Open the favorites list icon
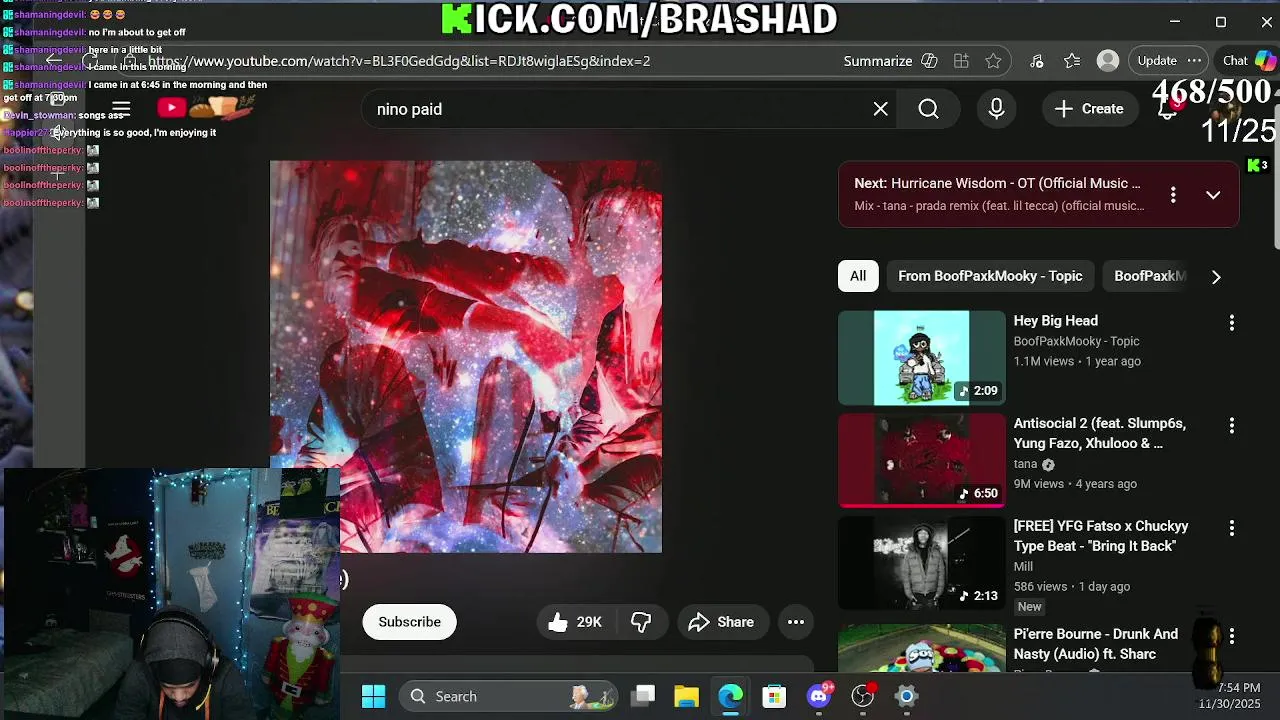The image size is (1280, 720). [1072, 61]
